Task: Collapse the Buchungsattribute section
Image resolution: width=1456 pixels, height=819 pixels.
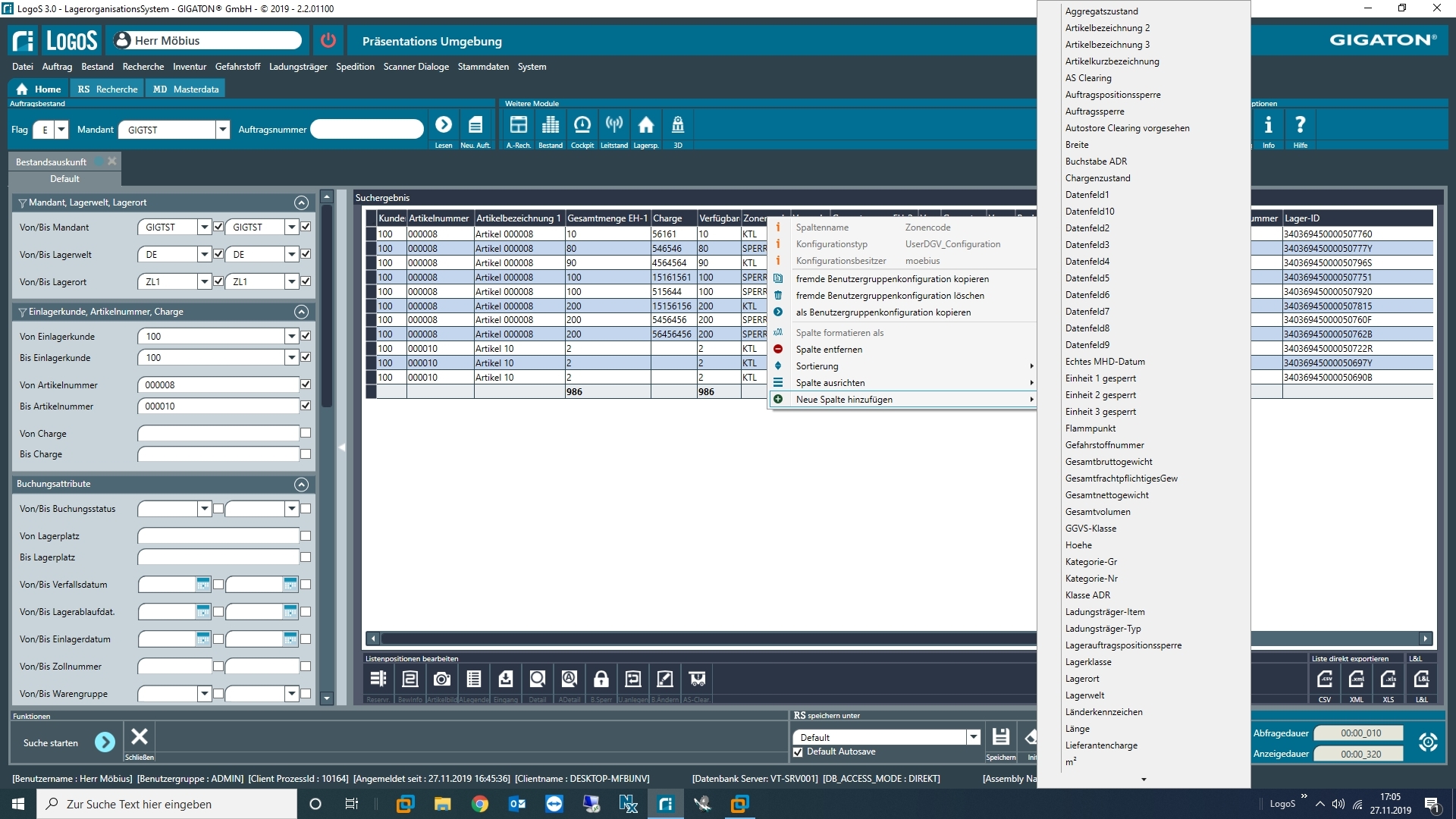Action: pyautogui.click(x=301, y=485)
